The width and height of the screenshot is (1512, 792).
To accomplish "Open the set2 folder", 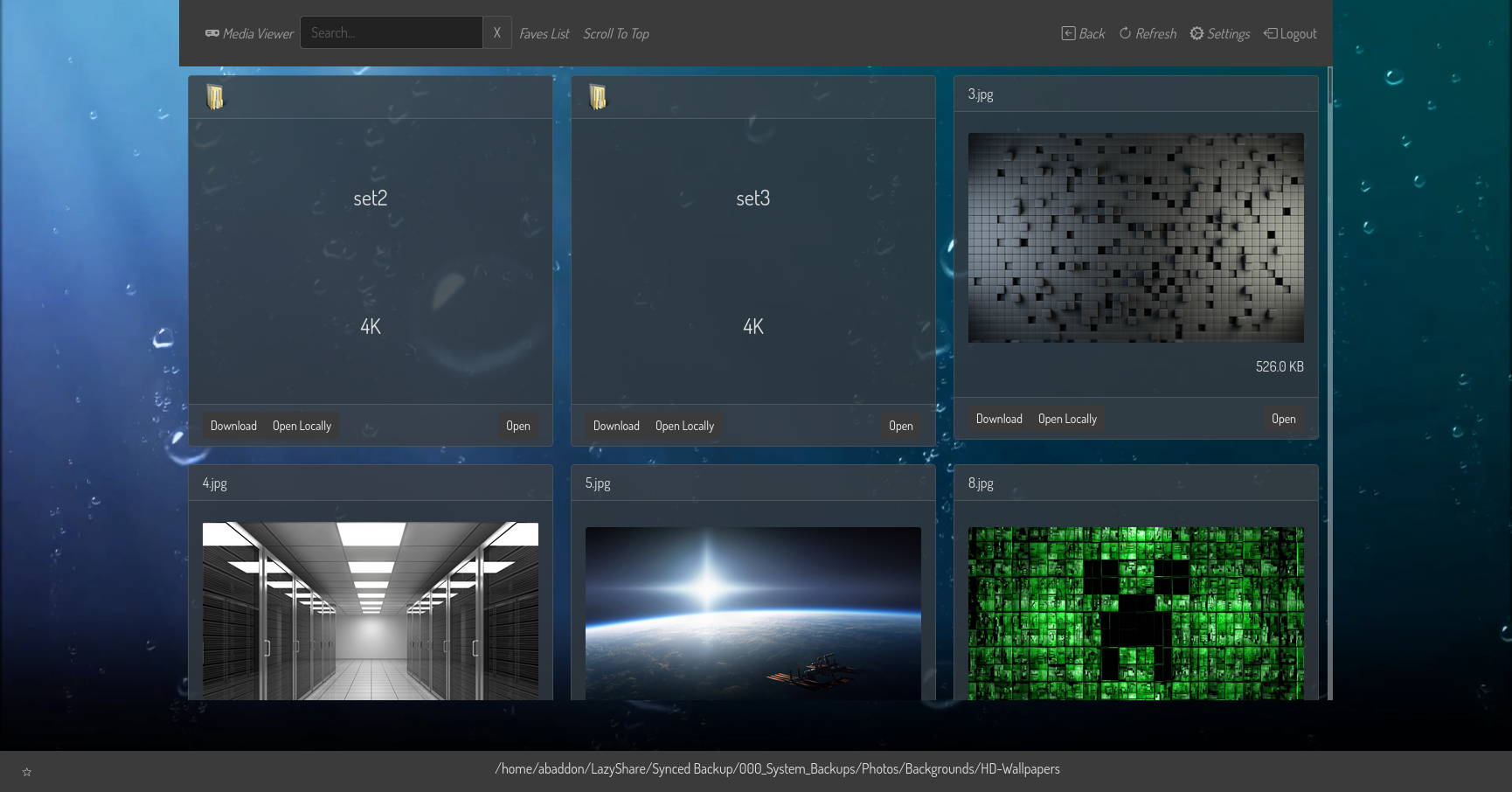I will pyautogui.click(x=518, y=426).
